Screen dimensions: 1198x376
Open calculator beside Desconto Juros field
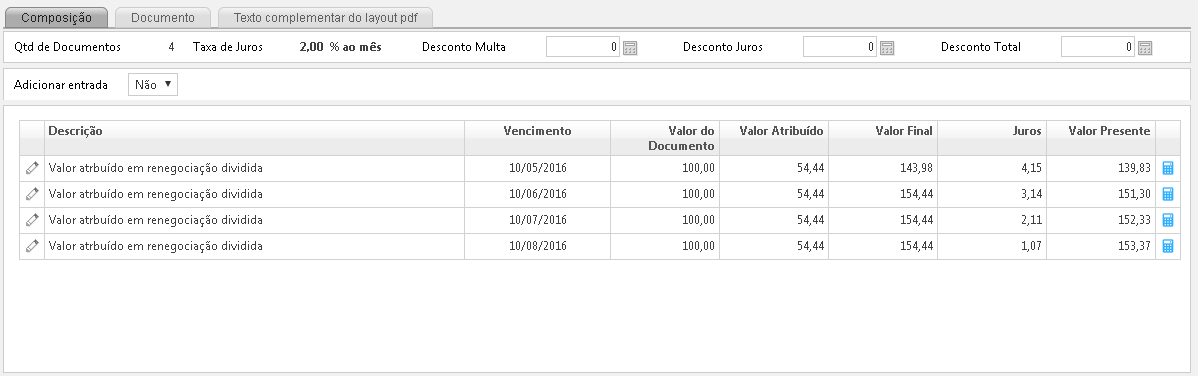[x=887, y=47]
